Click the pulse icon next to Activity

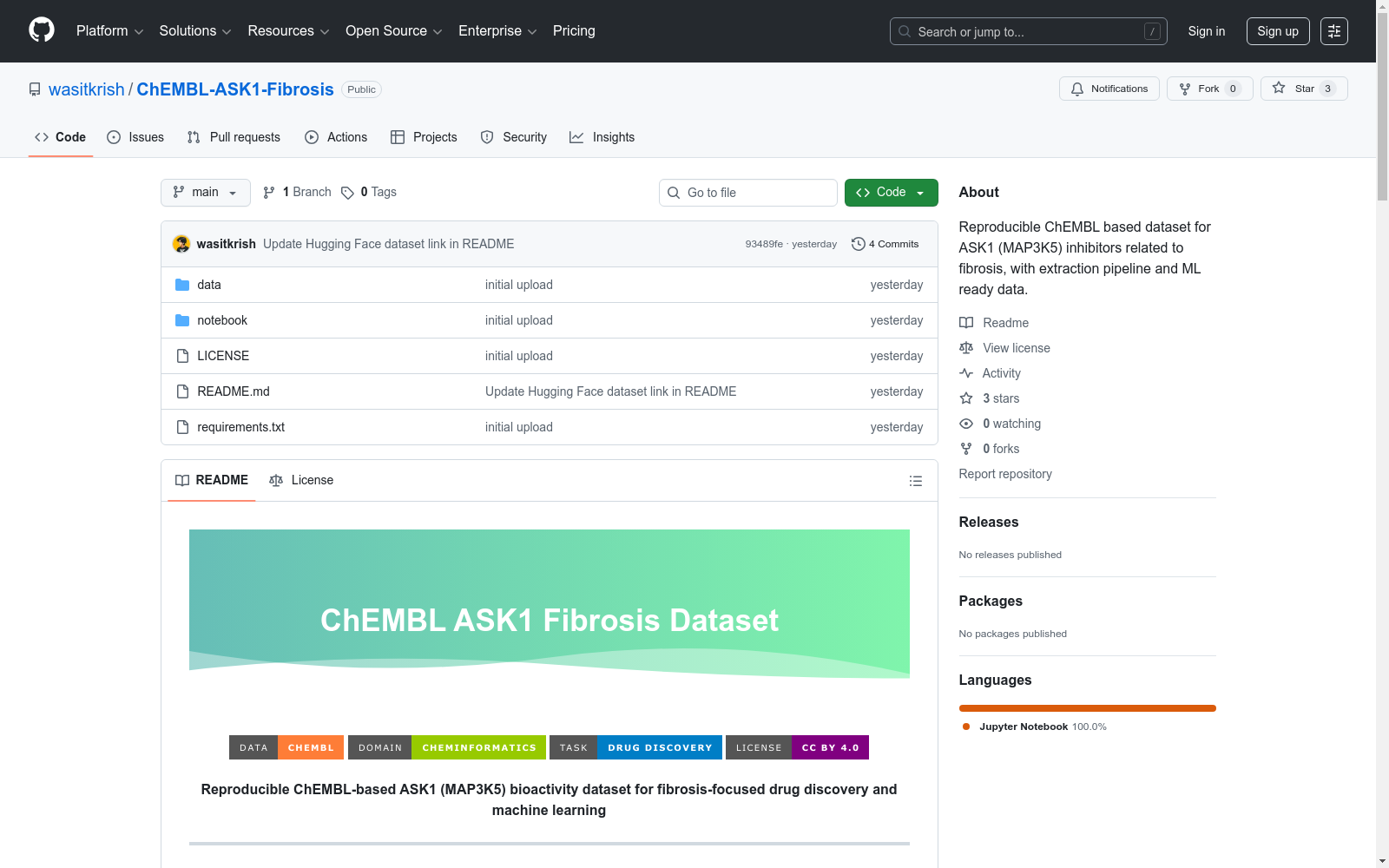[x=966, y=373]
